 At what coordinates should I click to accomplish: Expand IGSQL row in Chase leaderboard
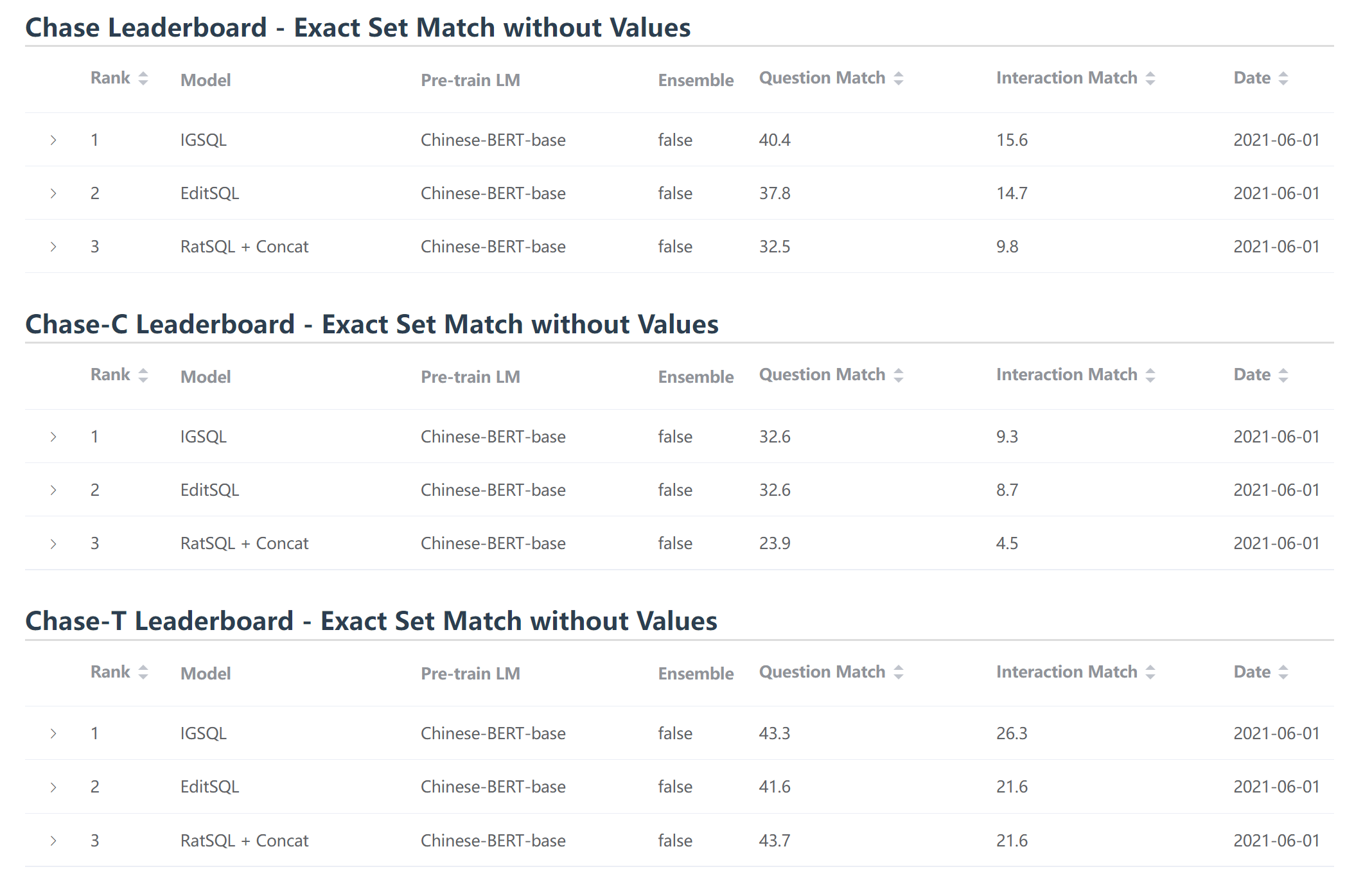pyautogui.click(x=53, y=140)
